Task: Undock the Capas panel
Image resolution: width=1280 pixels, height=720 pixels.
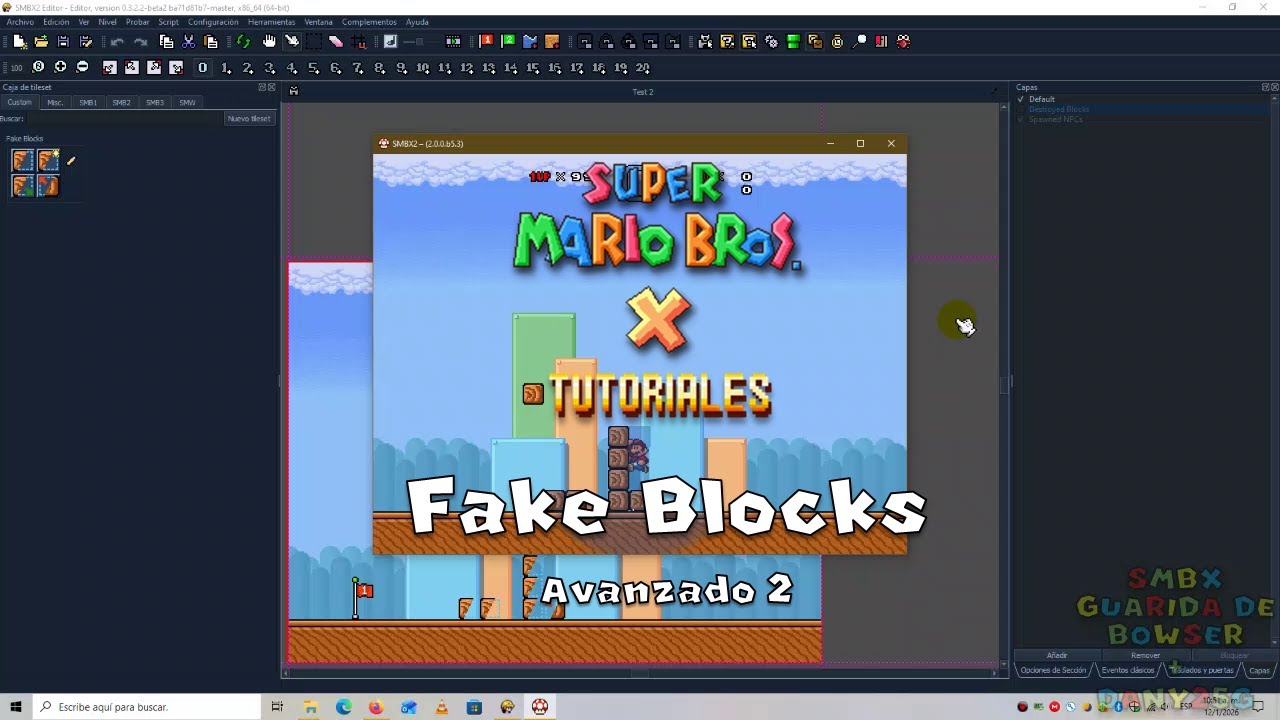Action: [x=1265, y=87]
